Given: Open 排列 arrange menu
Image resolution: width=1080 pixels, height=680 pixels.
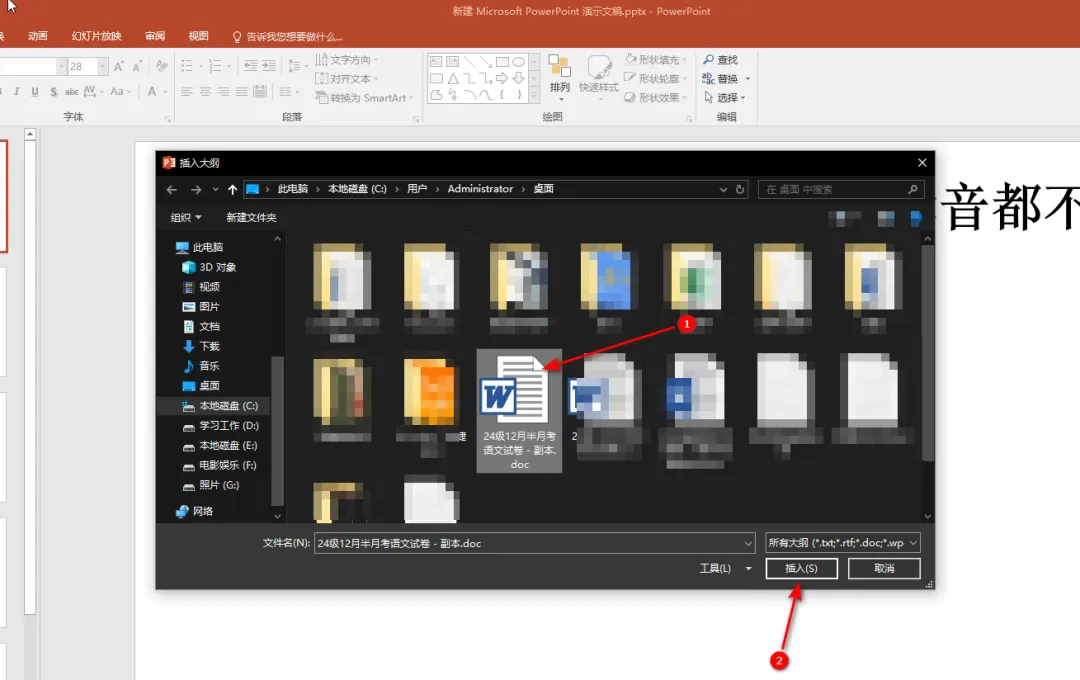Looking at the screenshot, I should click(560, 78).
